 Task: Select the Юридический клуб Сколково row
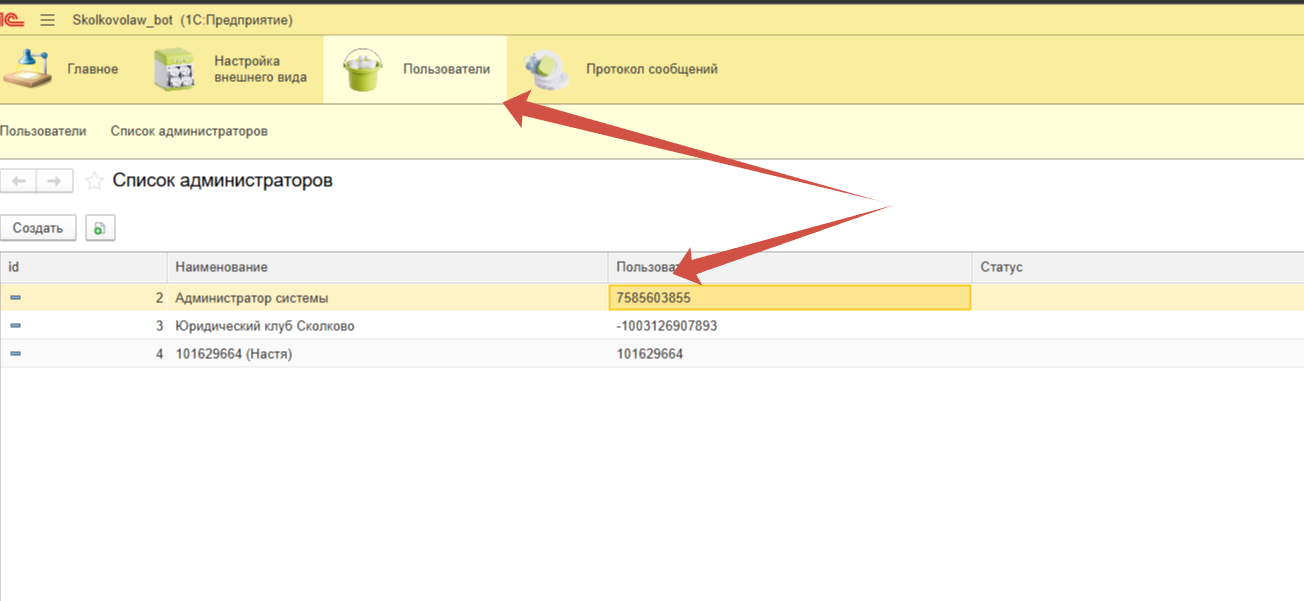264,326
